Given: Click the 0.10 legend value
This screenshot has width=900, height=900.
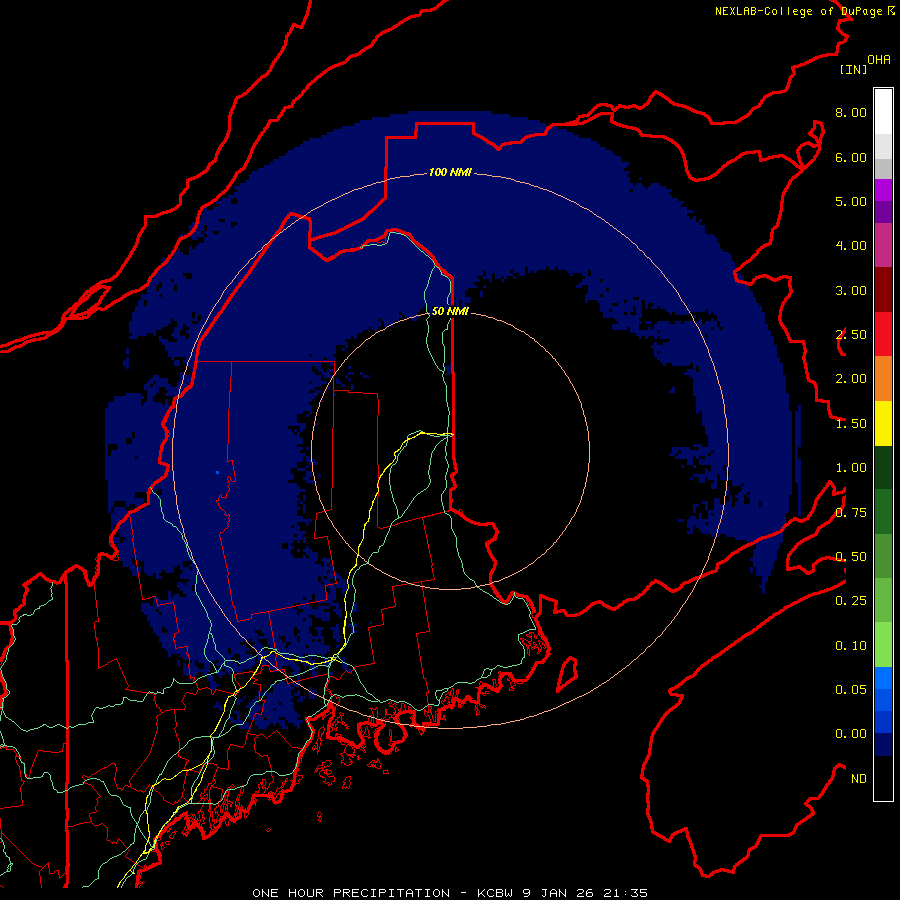Looking at the screenshot, I should coord(851,646).
